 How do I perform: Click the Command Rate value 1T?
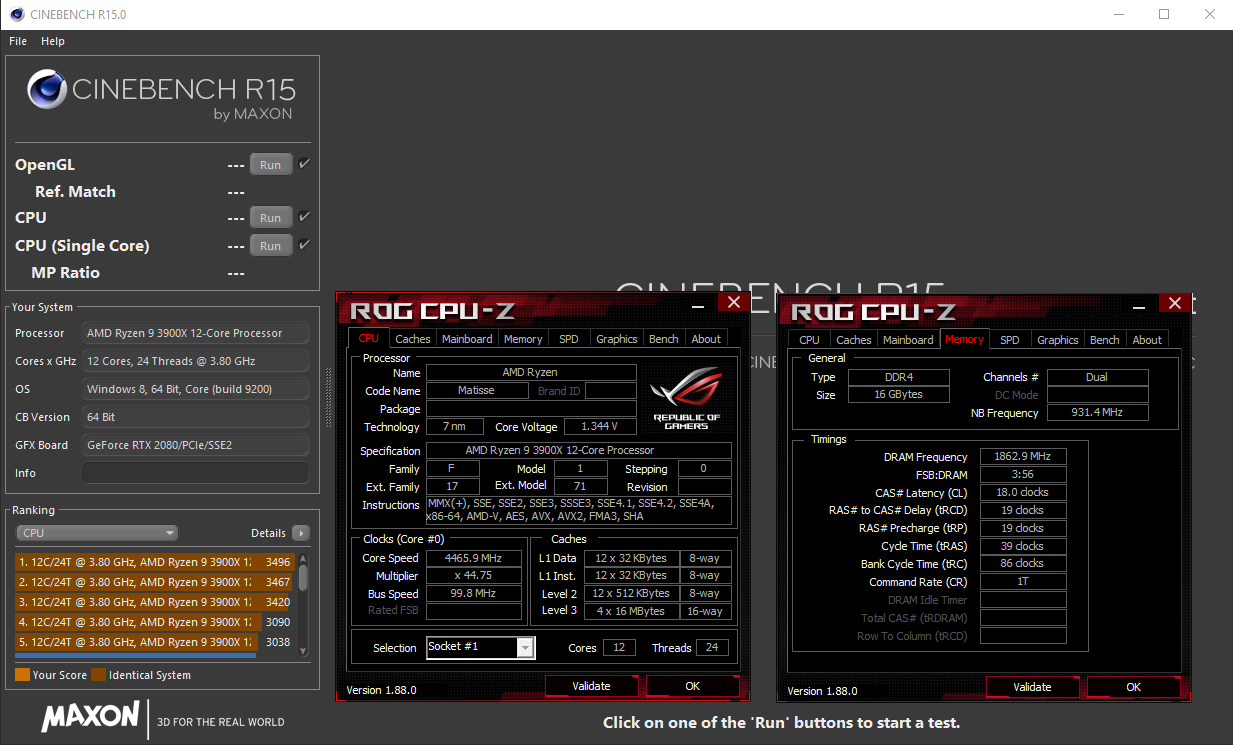click(1023, 582)
